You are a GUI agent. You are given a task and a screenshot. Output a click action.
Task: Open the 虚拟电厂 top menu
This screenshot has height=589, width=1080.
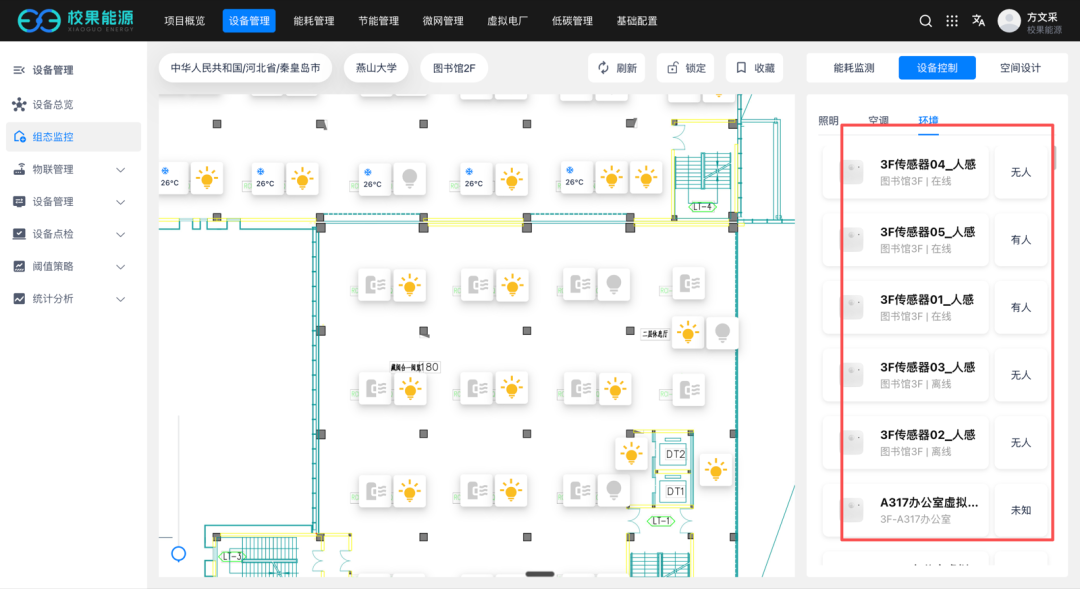pyautogui.click(x=508, y=21)
